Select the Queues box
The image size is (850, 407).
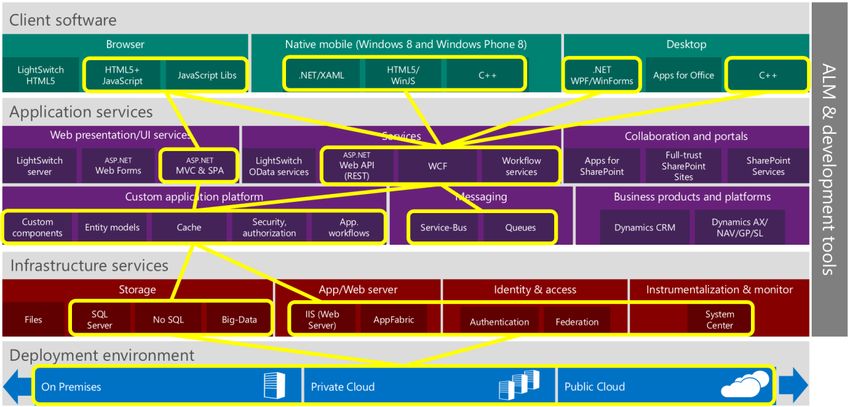pyautogui.click(x=520, y=228)
